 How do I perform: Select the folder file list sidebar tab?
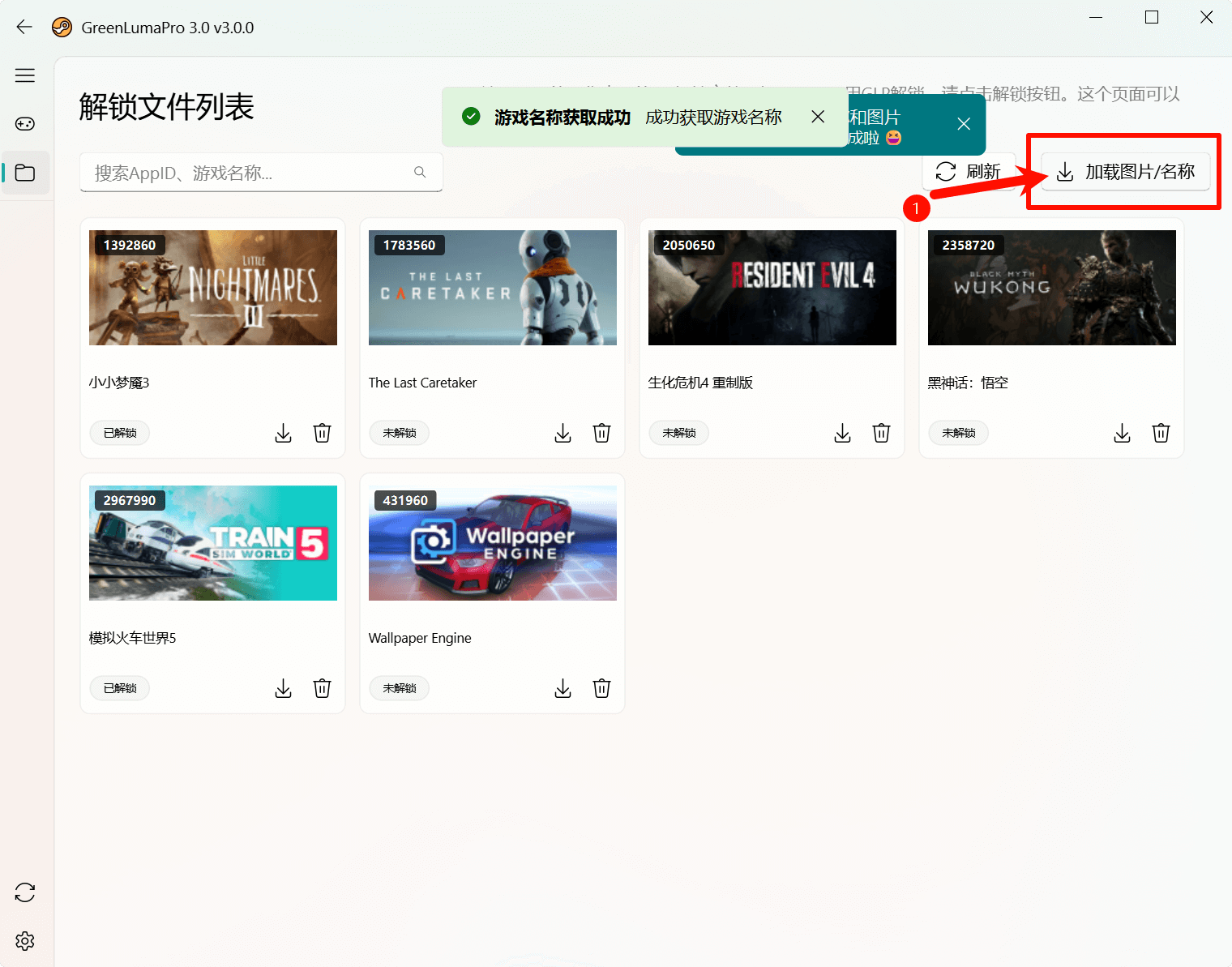pos(25,173)
